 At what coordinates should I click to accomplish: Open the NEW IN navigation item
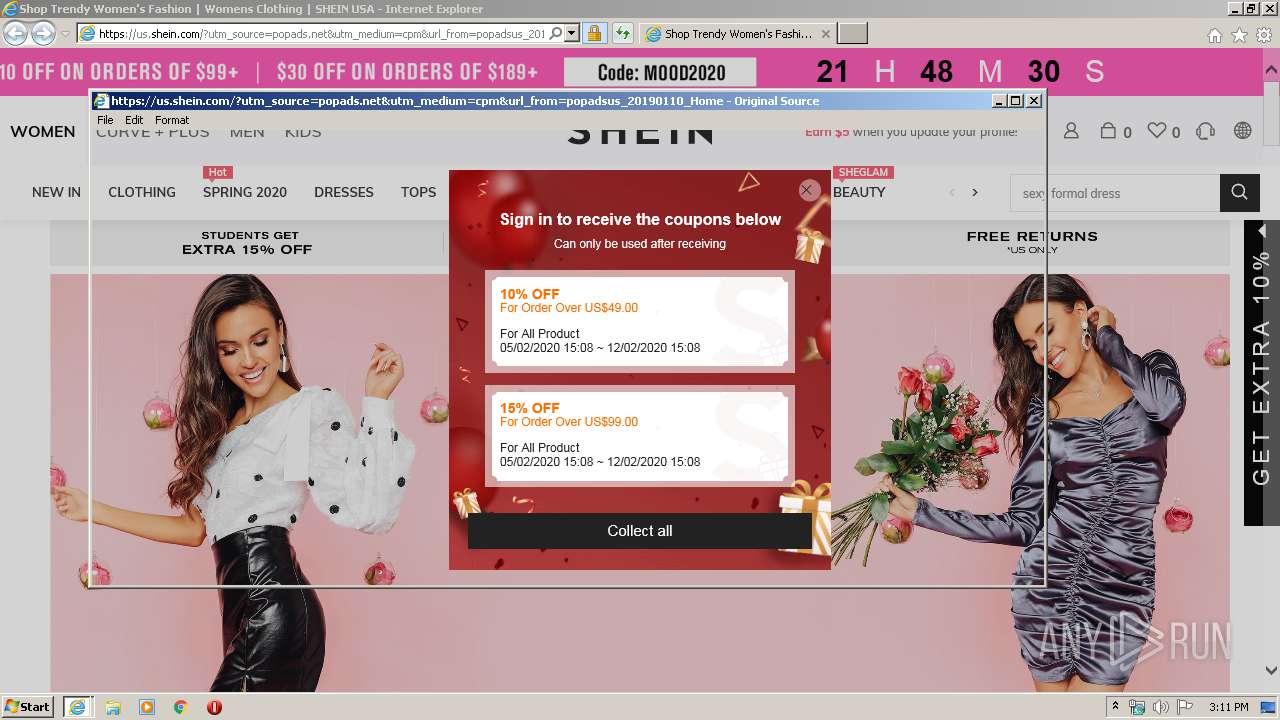coord(56,192)
